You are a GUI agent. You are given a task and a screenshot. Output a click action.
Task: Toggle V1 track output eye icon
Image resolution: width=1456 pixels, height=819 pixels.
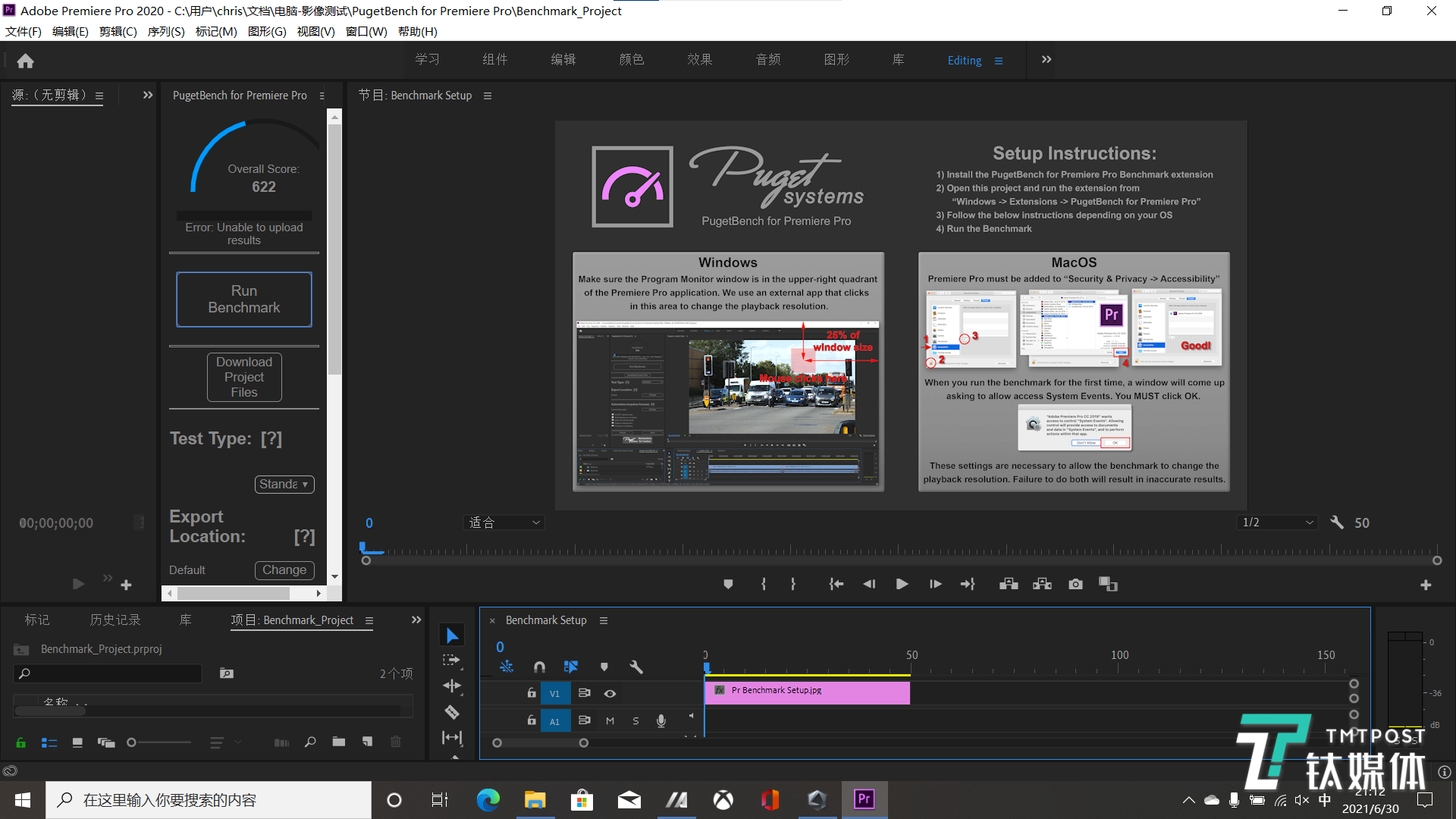tap(610, 693)
